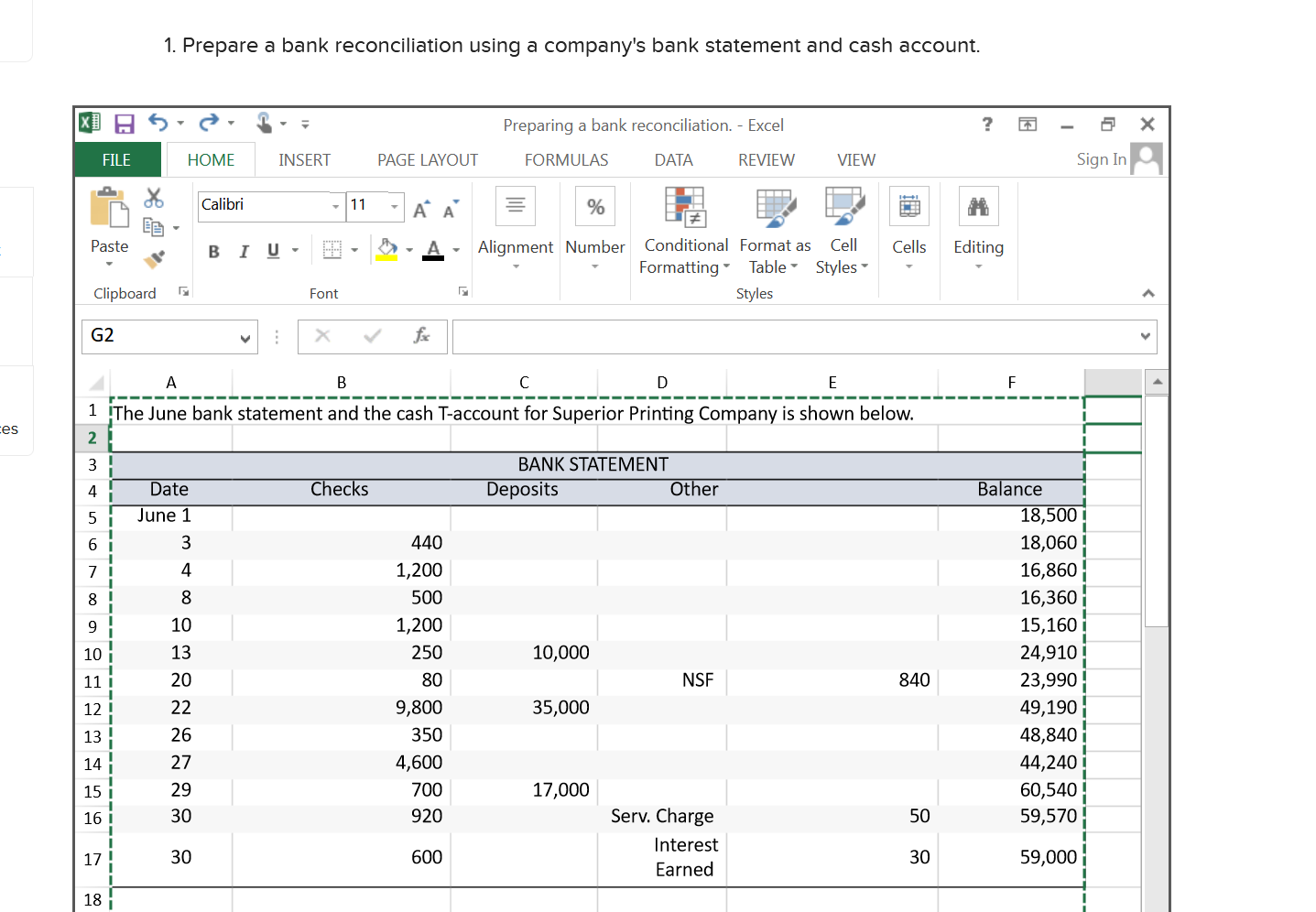Switch to the FORMULAS tab
This screenshot has height=912, width=1316.
(566, 159)
